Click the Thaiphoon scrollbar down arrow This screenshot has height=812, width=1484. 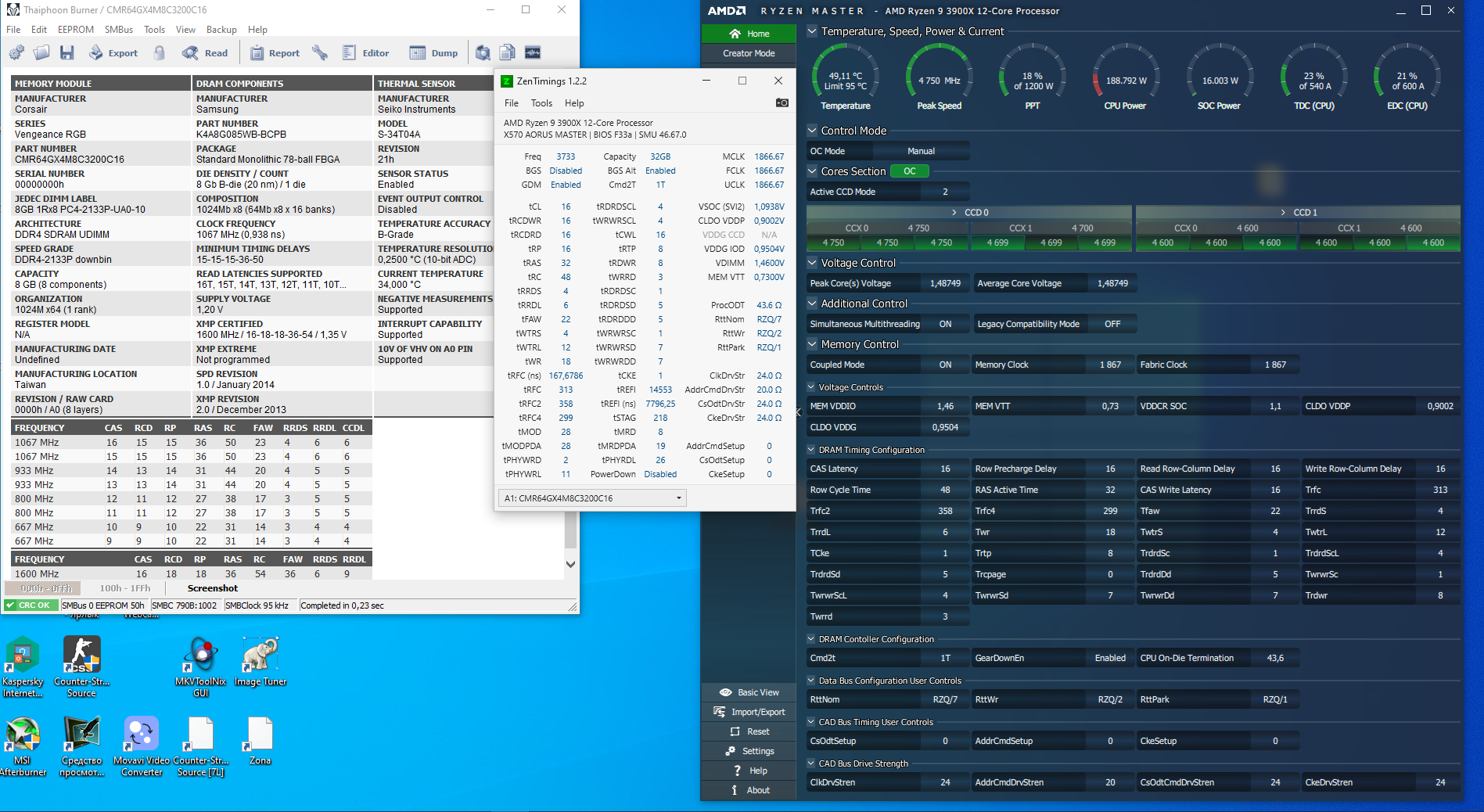[570, 564]
